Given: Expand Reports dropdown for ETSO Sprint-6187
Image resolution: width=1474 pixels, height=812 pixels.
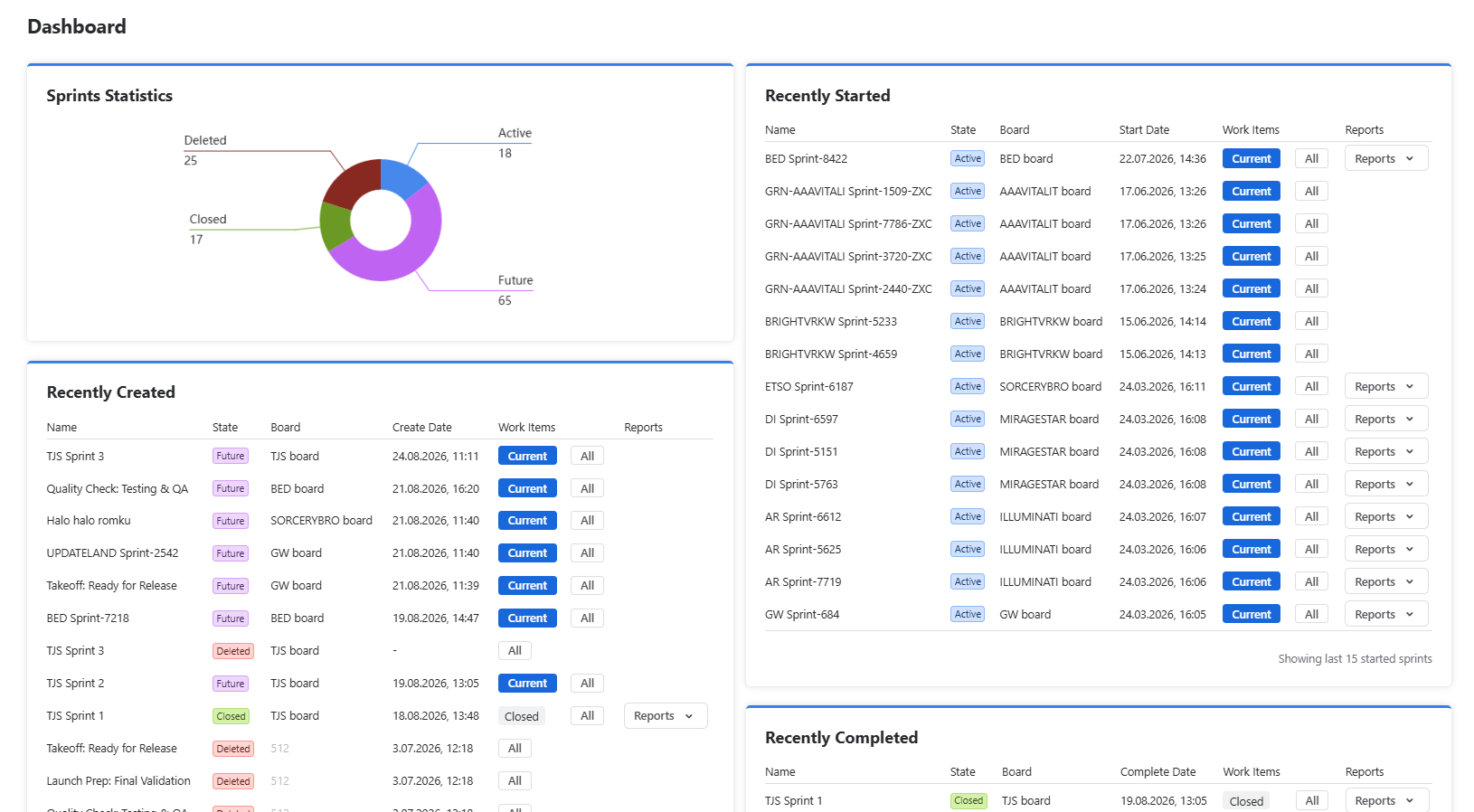Looking at the screenshot, I should [1385, 386].
